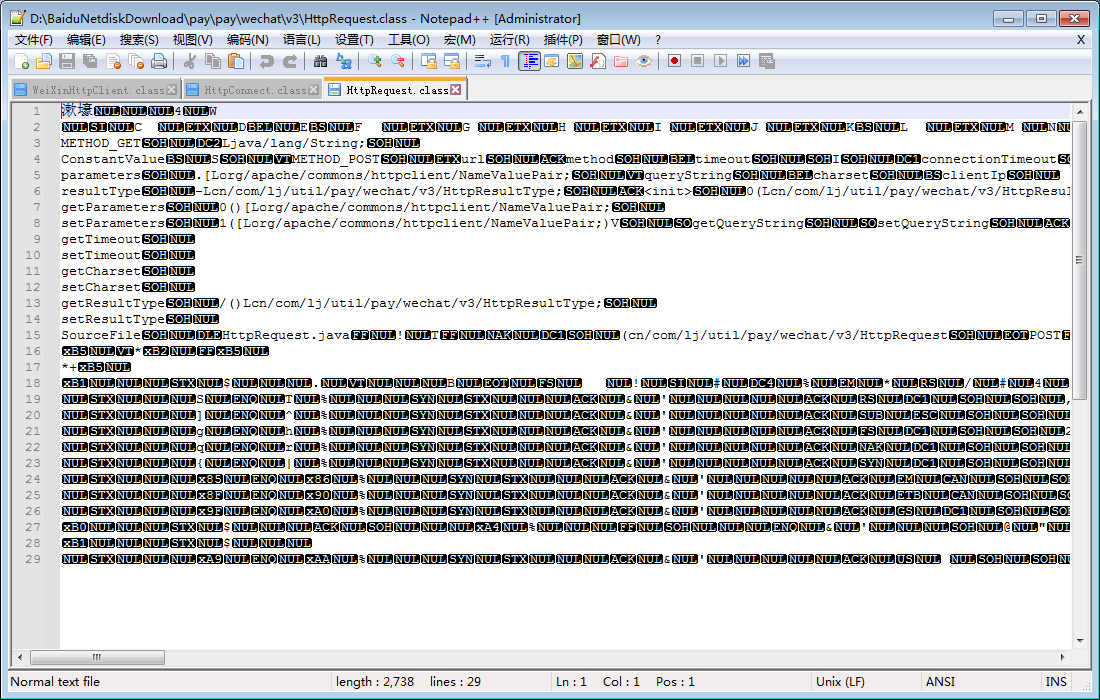
Task: Click the Save All toolbar icon
Action: pyautogui.click(x=90, y=62)
